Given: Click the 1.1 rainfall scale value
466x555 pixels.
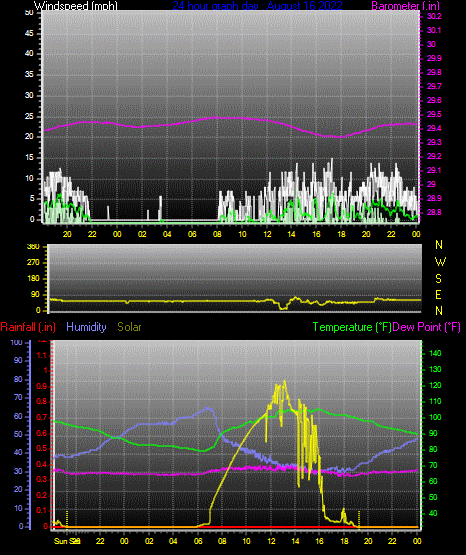Looking at the screenshot, I should [x=42, y=355].
